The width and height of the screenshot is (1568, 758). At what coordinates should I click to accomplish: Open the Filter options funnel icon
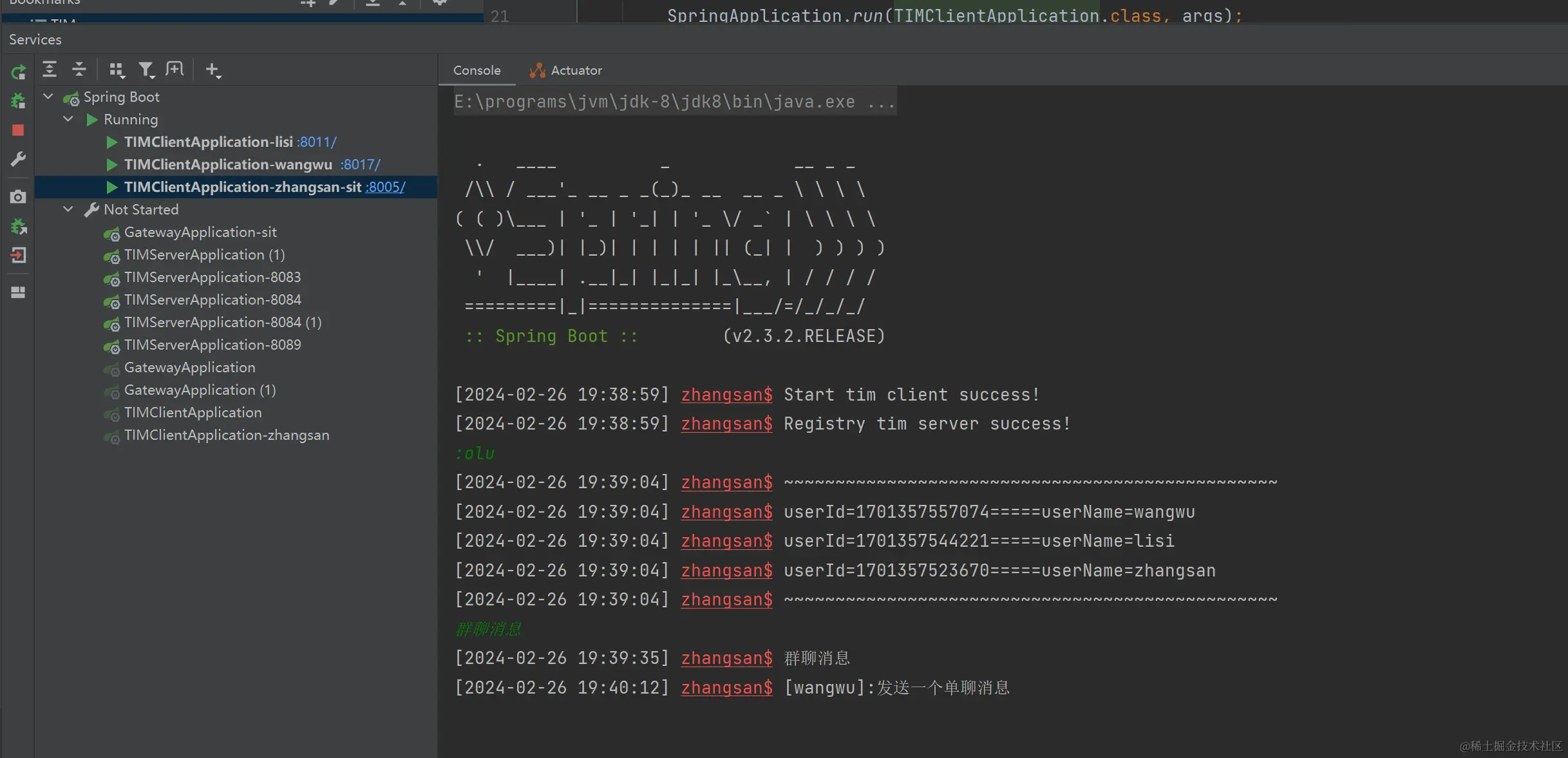click(x=147, y=70)
